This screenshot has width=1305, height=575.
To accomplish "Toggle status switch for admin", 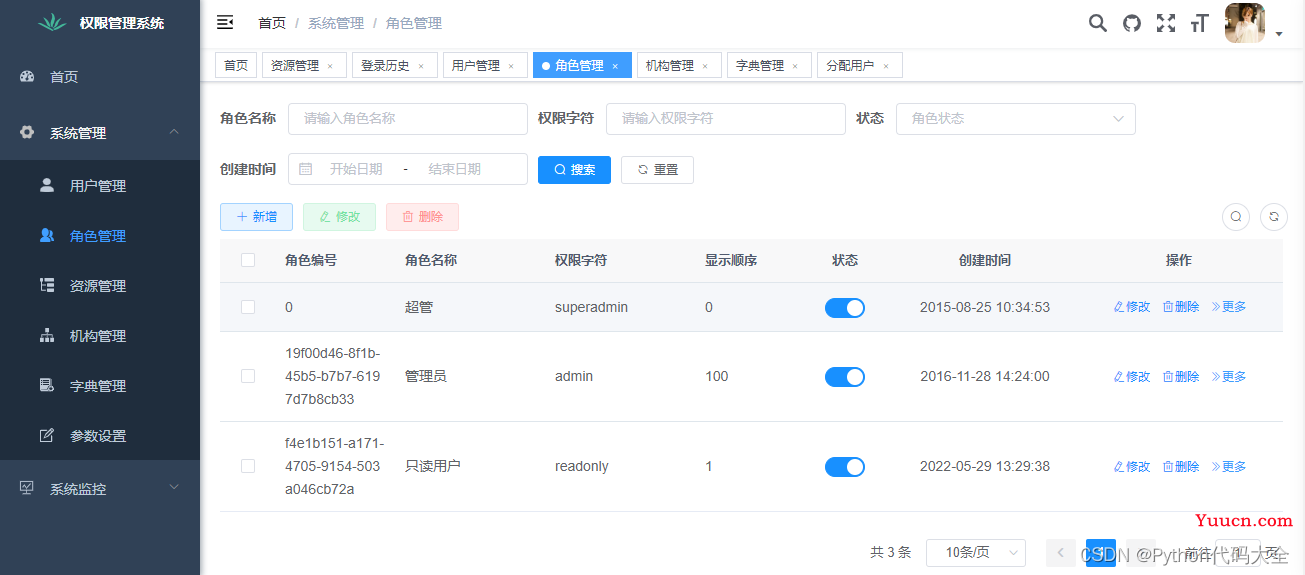I will tap(845, 376).
